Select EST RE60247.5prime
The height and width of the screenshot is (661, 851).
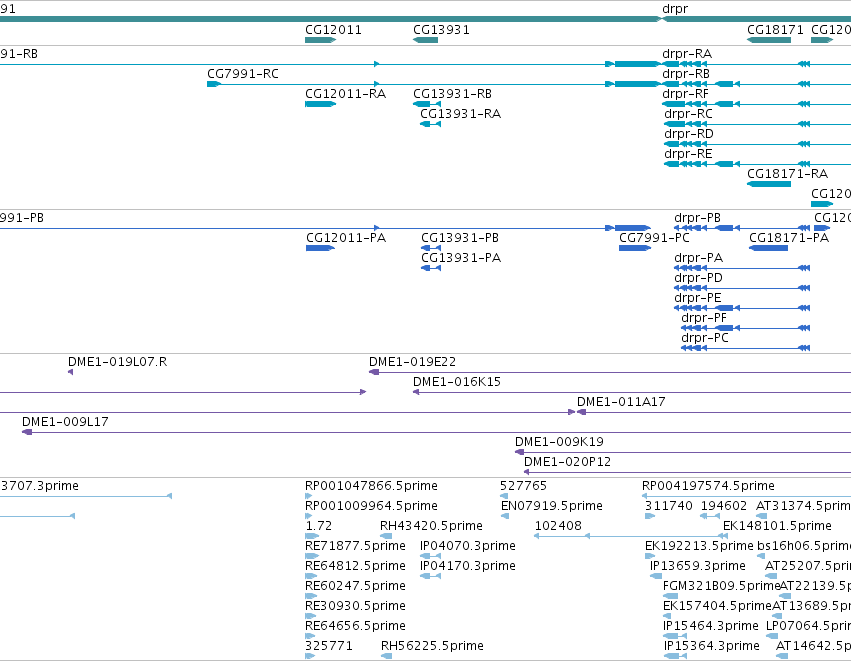(310, 596)
